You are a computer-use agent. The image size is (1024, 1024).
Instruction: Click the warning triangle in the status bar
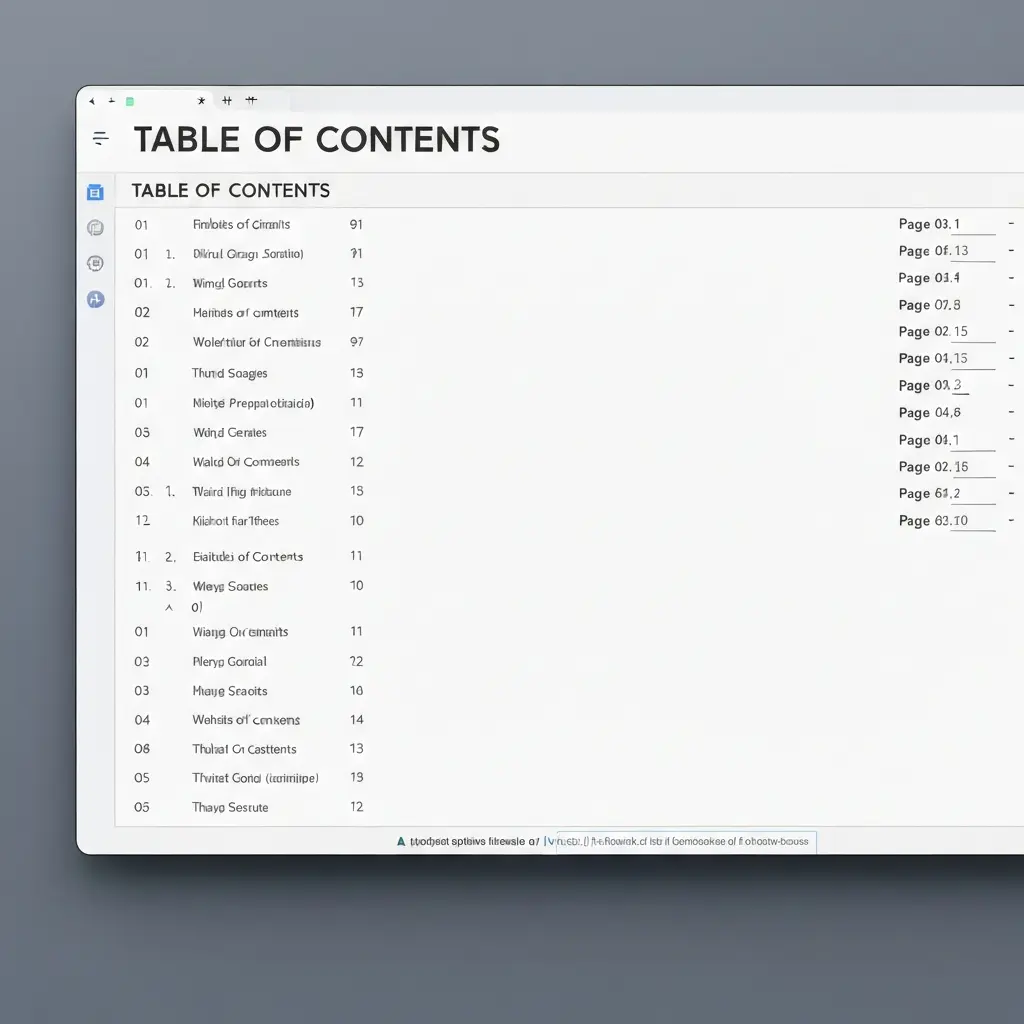pos(401,841)
